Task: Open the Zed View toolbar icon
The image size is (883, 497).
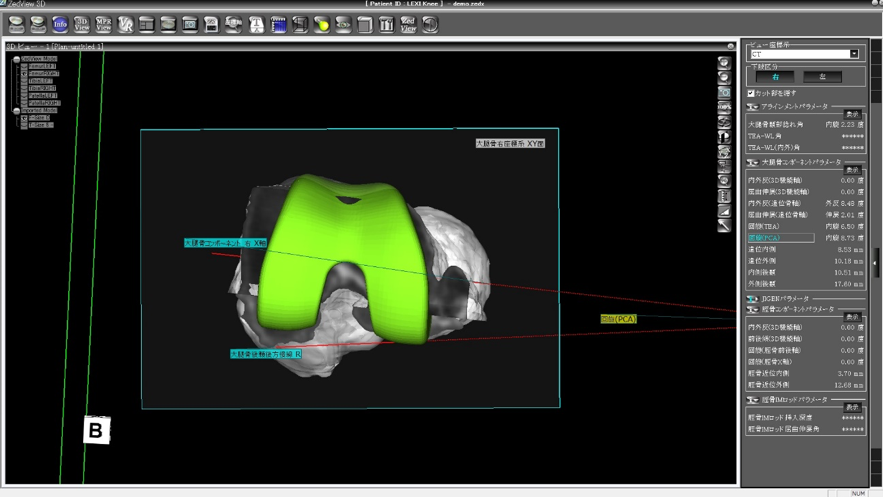Action: 408,24
